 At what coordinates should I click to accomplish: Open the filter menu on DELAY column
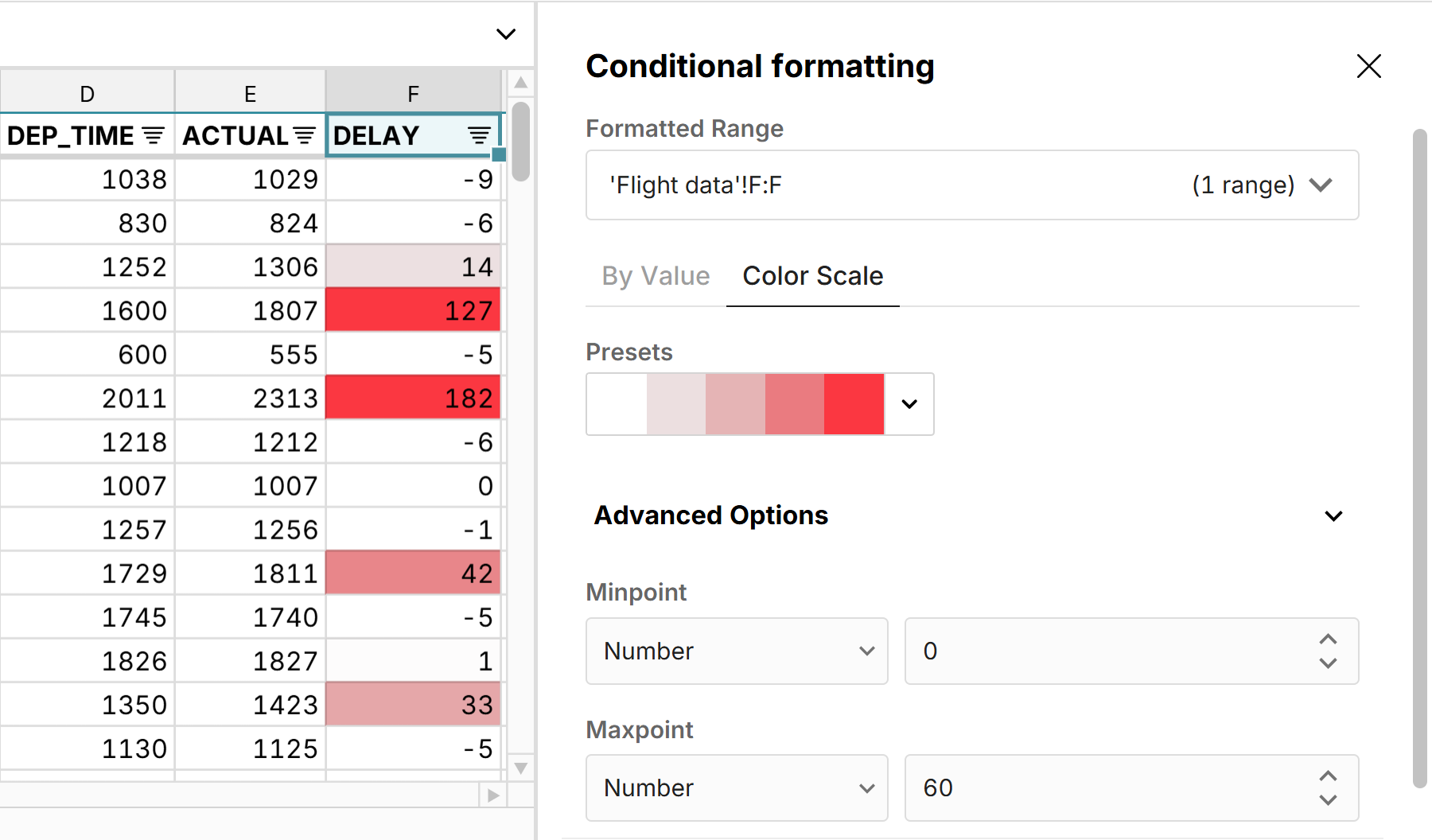478,135
